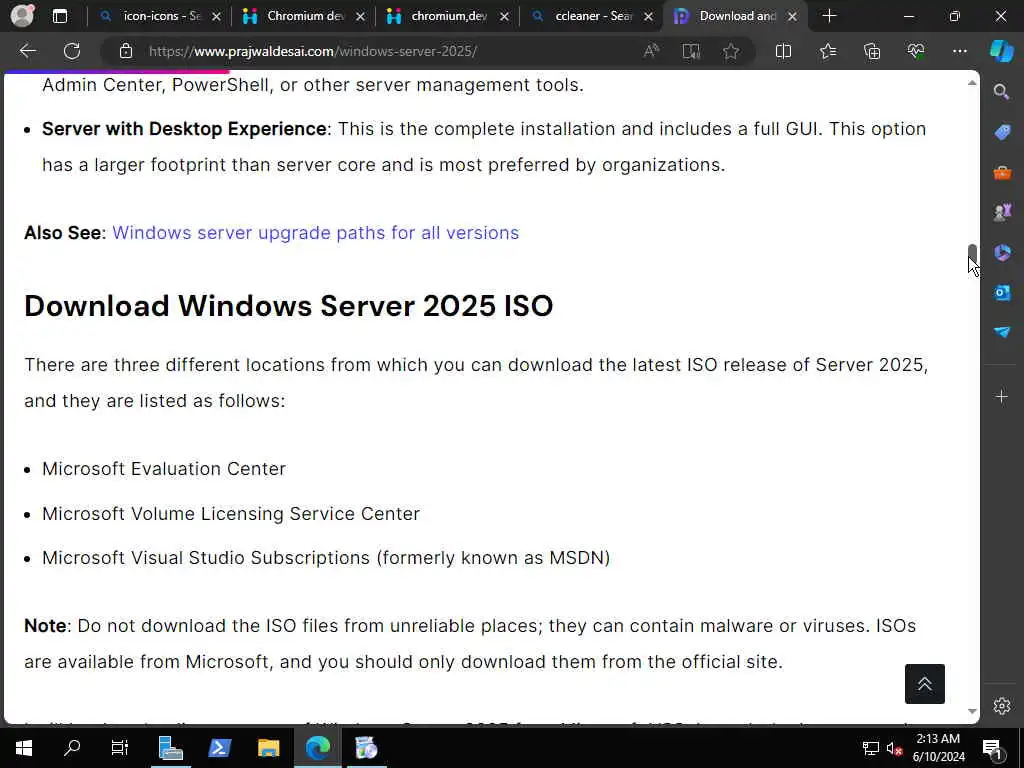
Task: Open network status tray icon
Action: 871,748
